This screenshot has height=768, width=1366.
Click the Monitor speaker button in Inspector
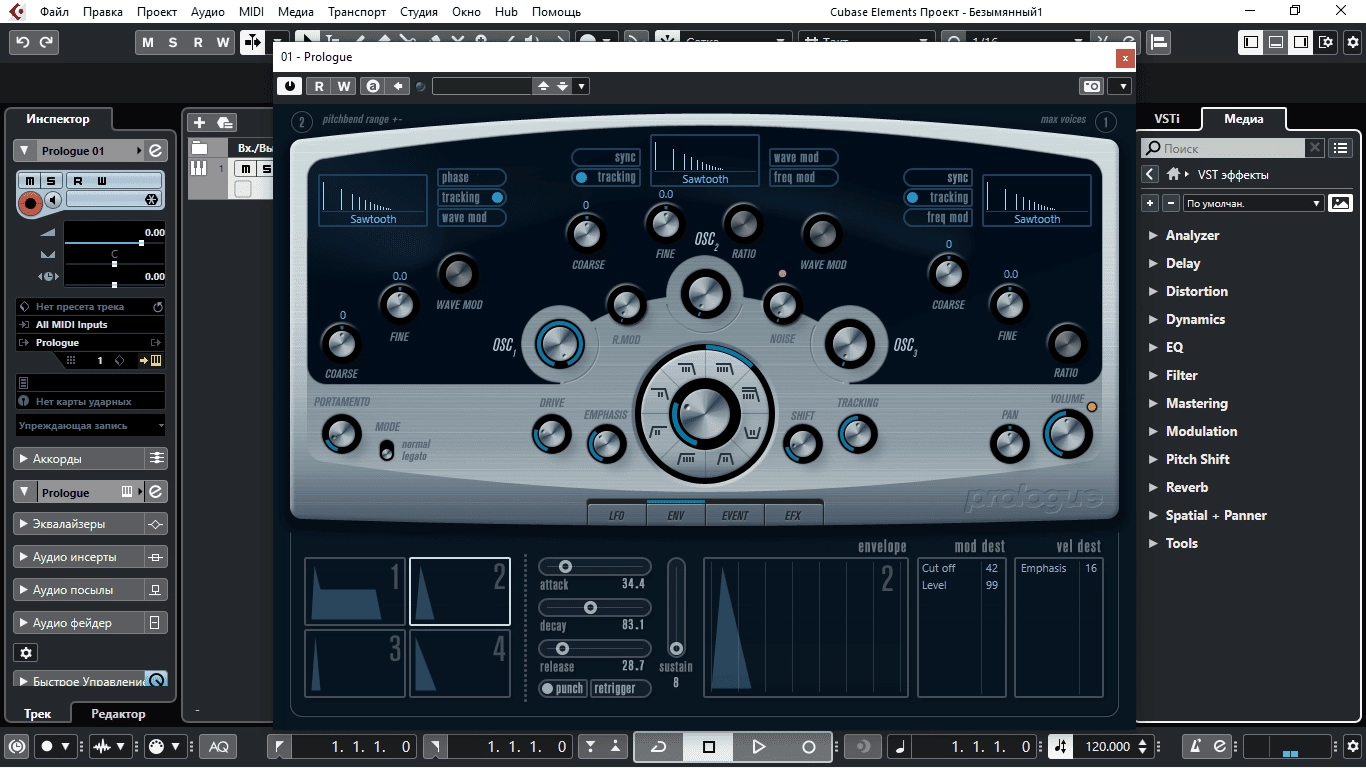53,201
